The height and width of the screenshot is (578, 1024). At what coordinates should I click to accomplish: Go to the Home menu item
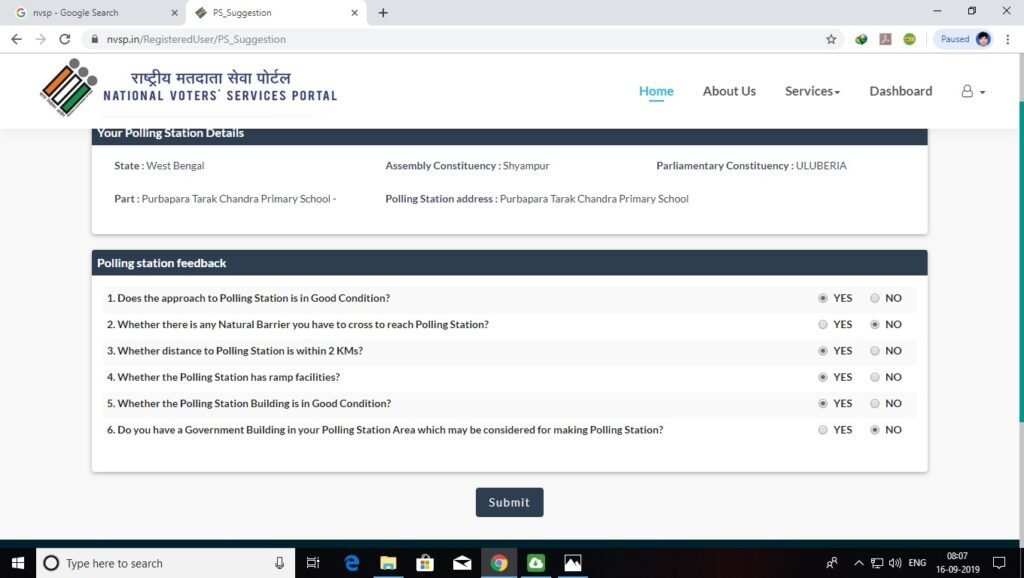pos(656,91)
